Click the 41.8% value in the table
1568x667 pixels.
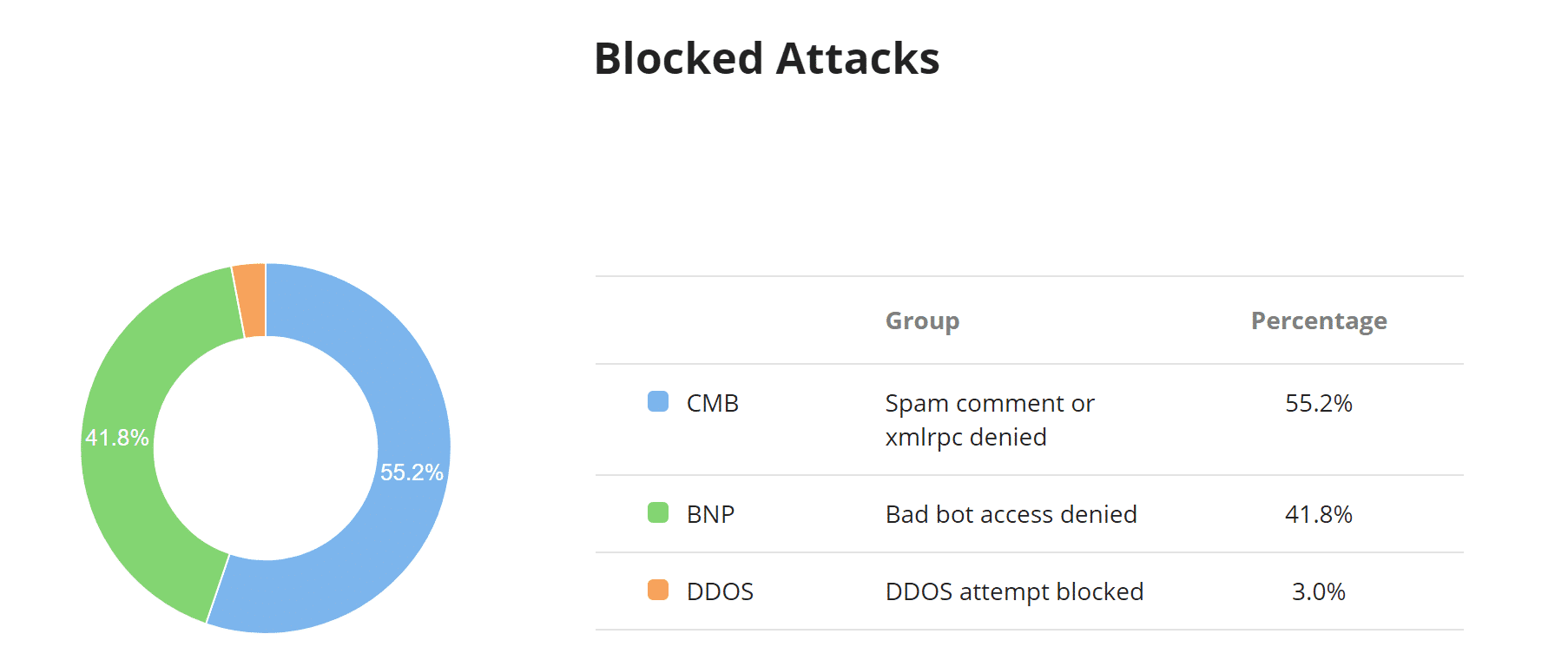tap(1318, 514)
